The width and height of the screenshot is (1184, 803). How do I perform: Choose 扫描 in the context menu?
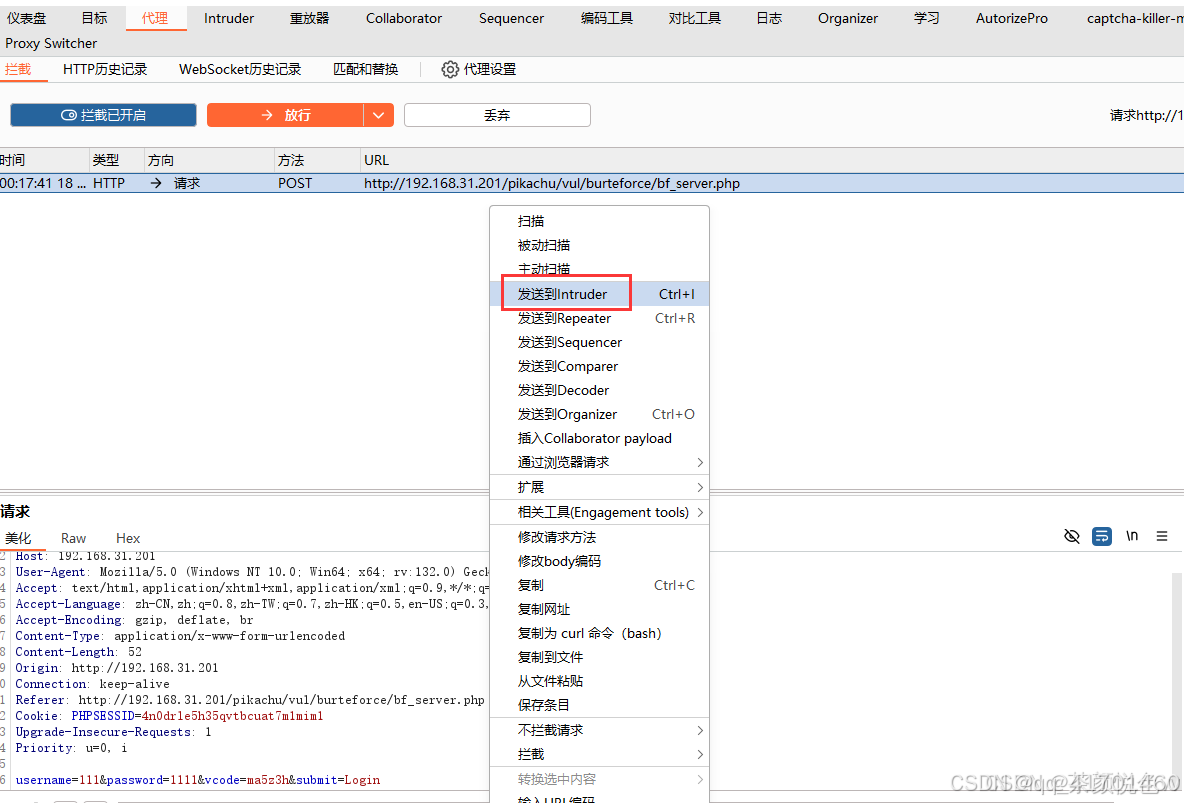pos(600,221)
